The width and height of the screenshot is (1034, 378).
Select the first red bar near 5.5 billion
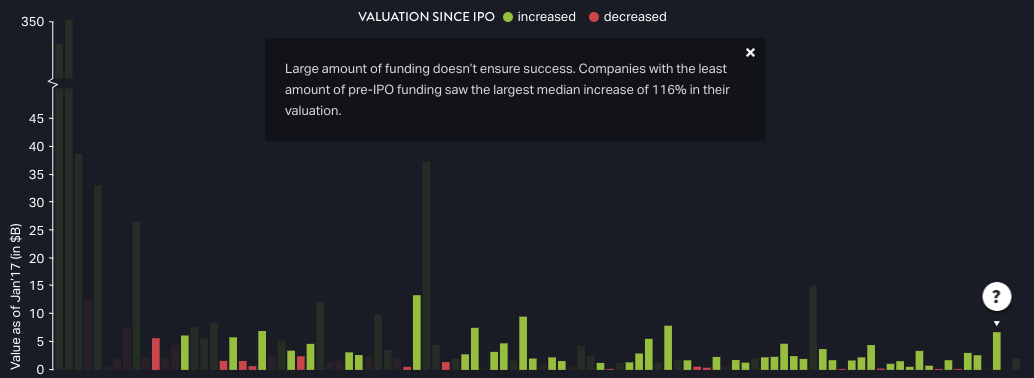pos(156,354)
